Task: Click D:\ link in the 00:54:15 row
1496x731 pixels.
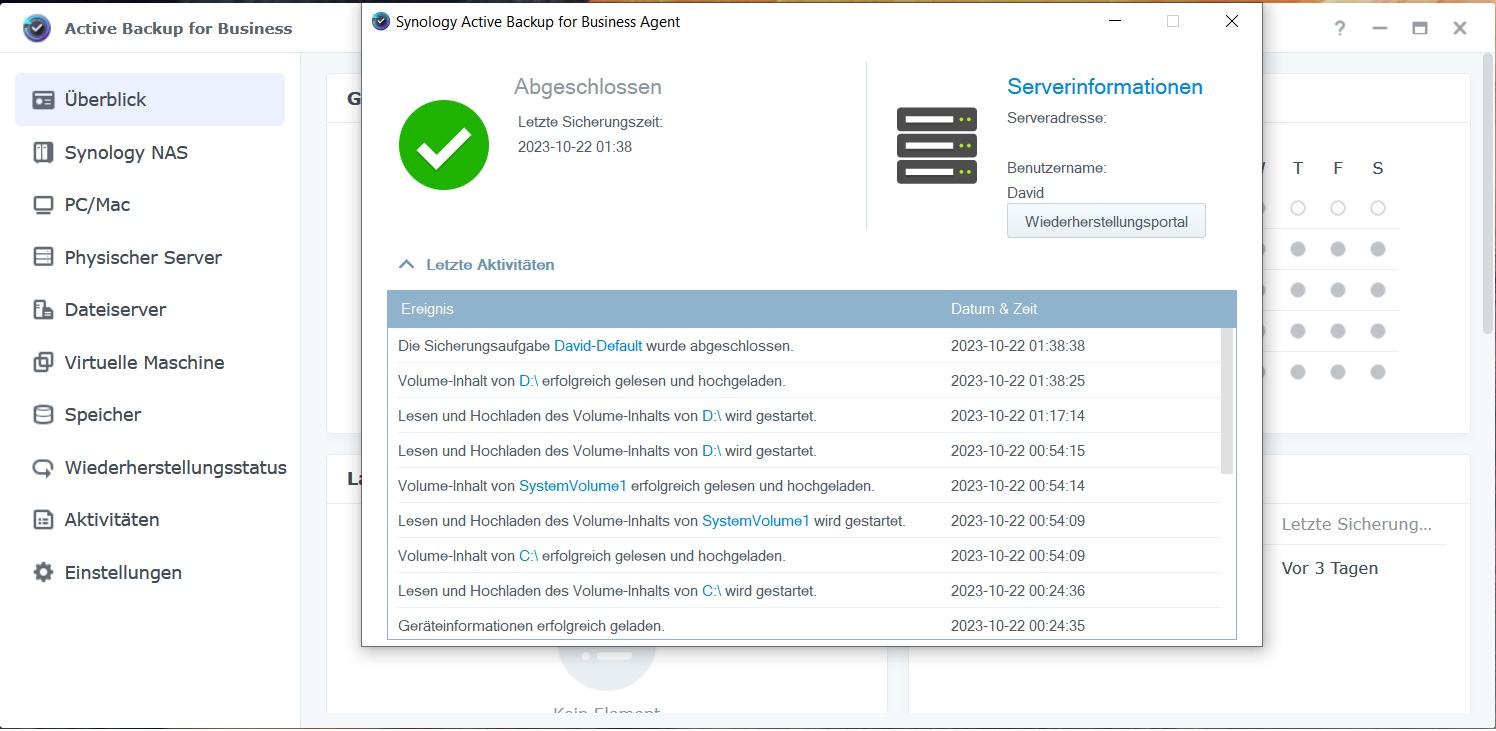Action: click(x=712, y=451)
